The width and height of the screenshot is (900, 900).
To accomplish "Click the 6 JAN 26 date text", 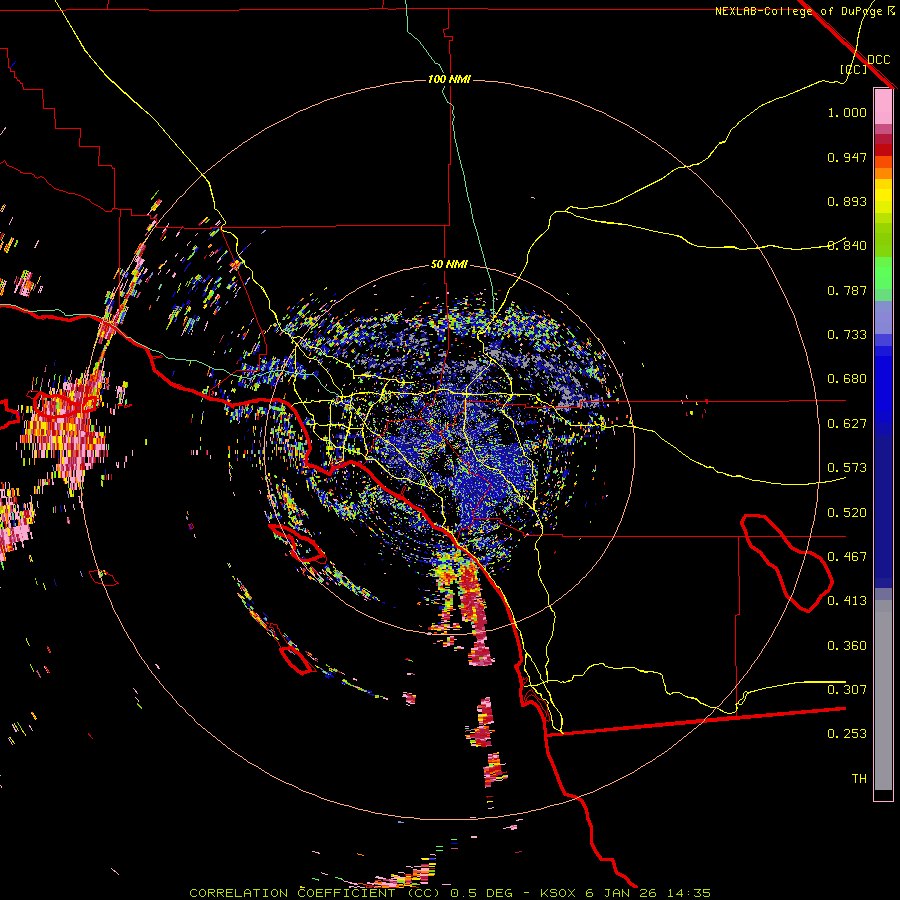I will 623,893.
